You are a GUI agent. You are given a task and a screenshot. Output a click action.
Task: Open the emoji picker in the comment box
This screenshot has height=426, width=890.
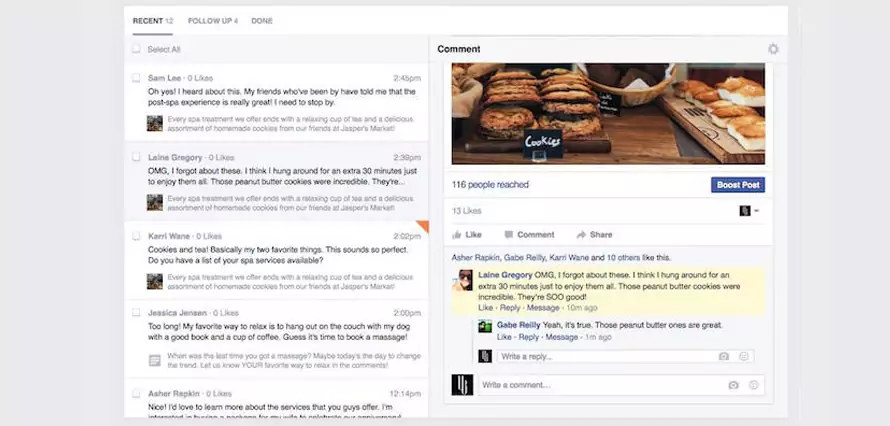(x=754, y=385)
